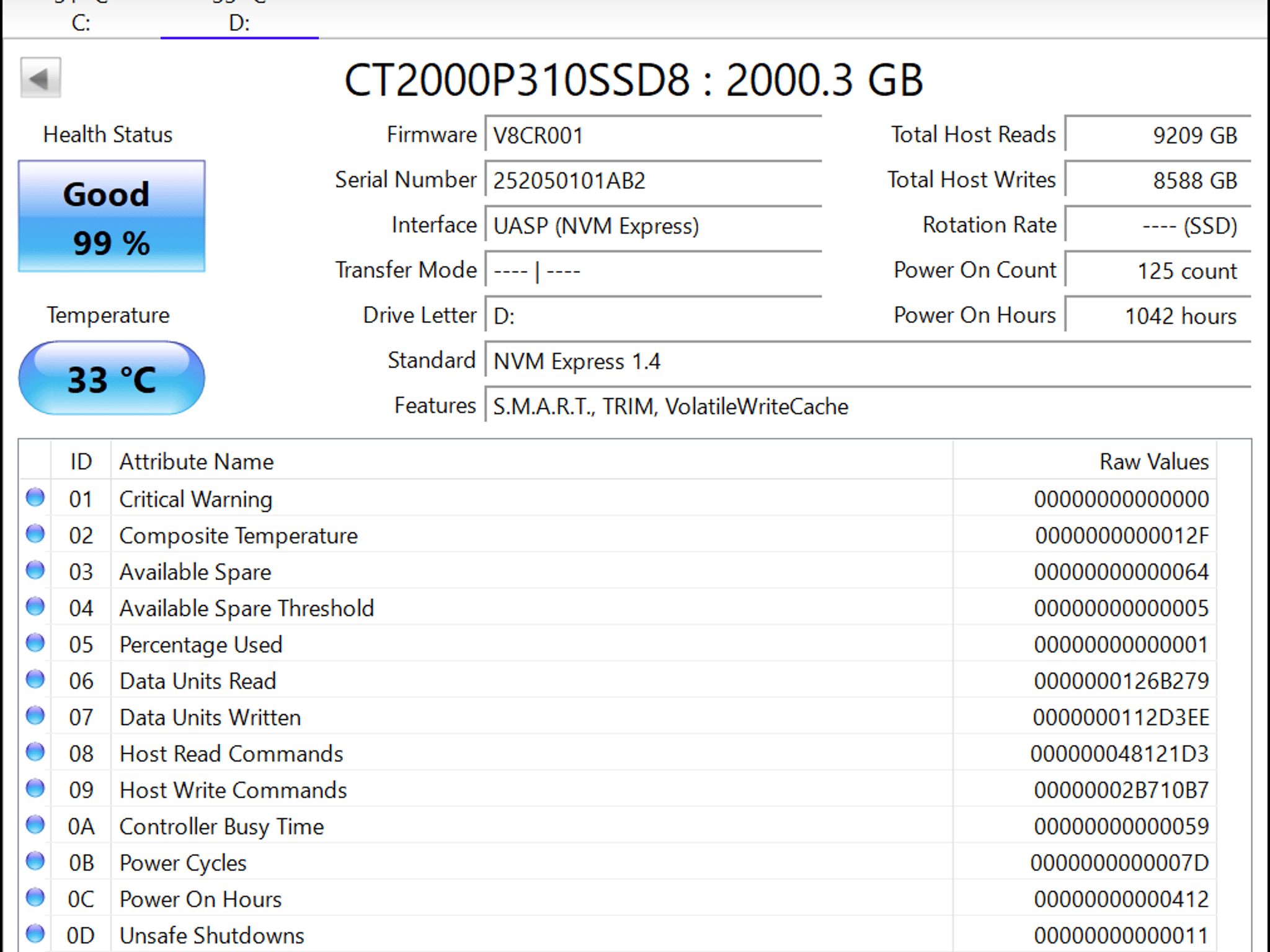The width and height of the screenshot is (1270, 952).
Task: Click the blue status dot in row ID 03
Action: [x=35, y=570]
